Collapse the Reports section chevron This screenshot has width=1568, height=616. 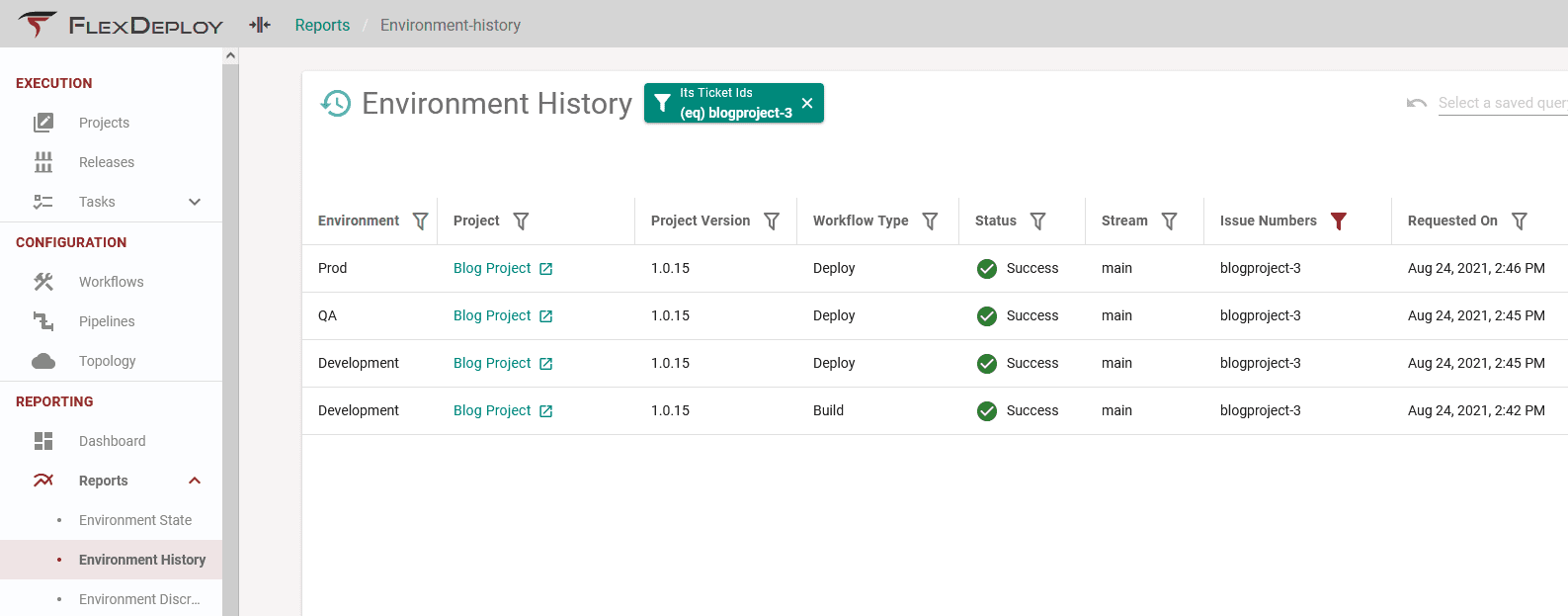195,481
